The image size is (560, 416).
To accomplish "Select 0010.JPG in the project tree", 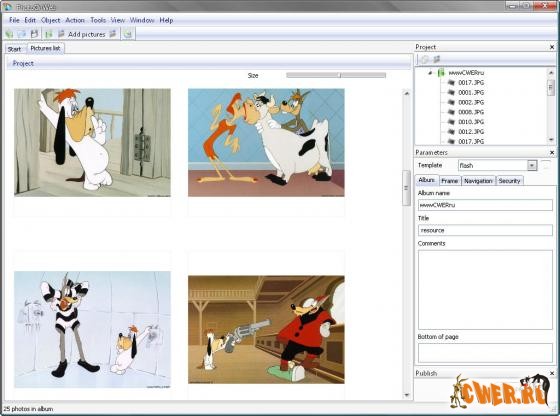I will (x=471, y=122).
